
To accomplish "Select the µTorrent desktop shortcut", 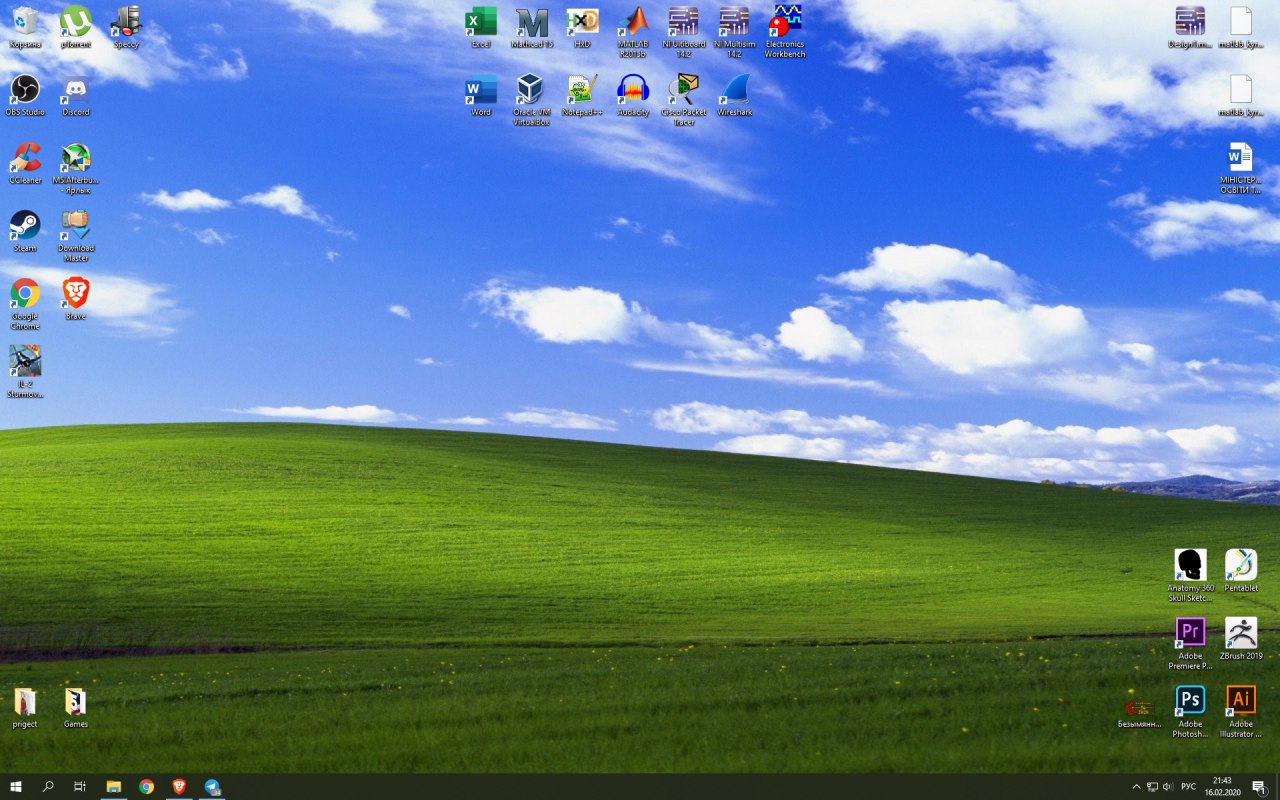I will [x=76, y=27].
